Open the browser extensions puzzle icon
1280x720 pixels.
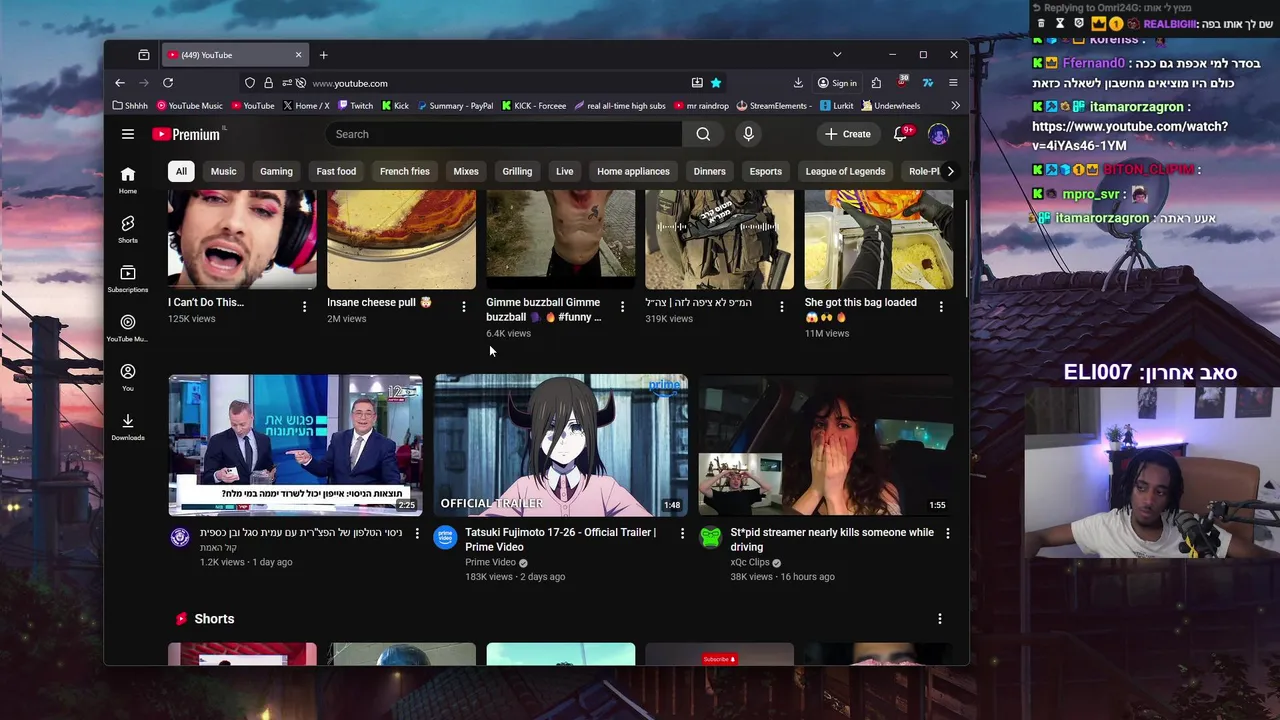pyautogui.click(x=876, y=83)
